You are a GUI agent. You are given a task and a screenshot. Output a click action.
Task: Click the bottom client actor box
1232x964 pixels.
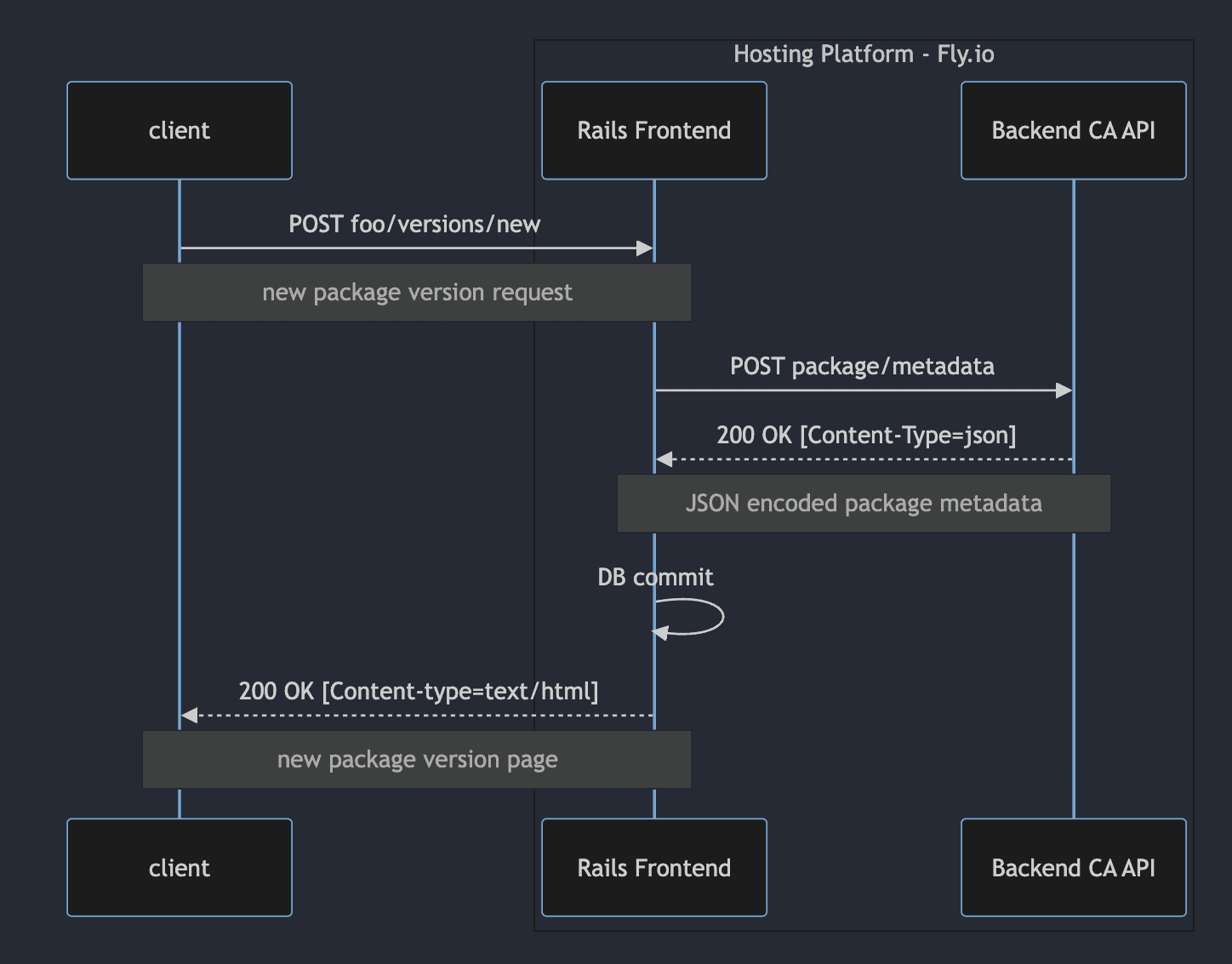[x=179, y=868]
